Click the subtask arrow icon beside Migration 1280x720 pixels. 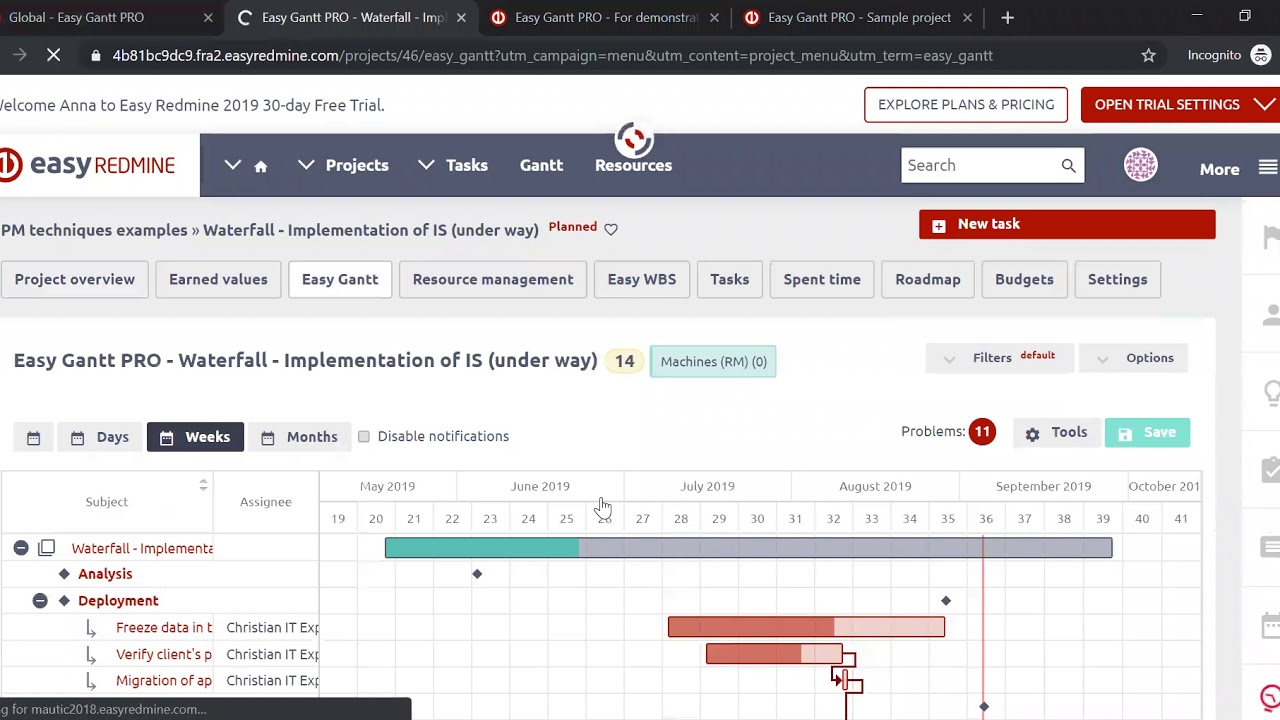click(x=91, y=681)
